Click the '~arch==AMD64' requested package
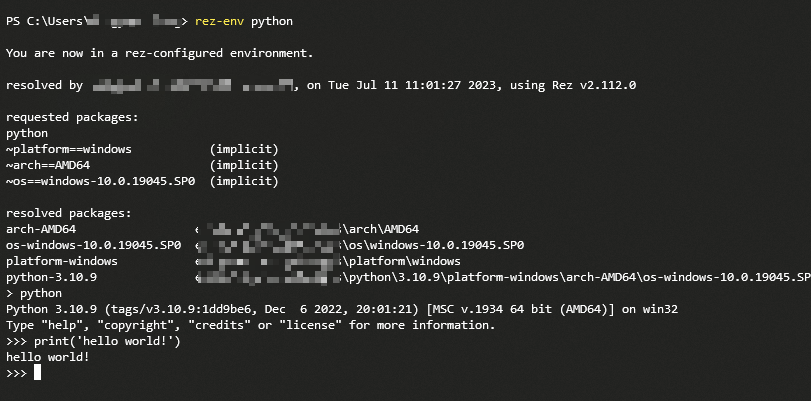Image resolution: width=811 pixels, height=401 pixels. (x=52, y=165)
